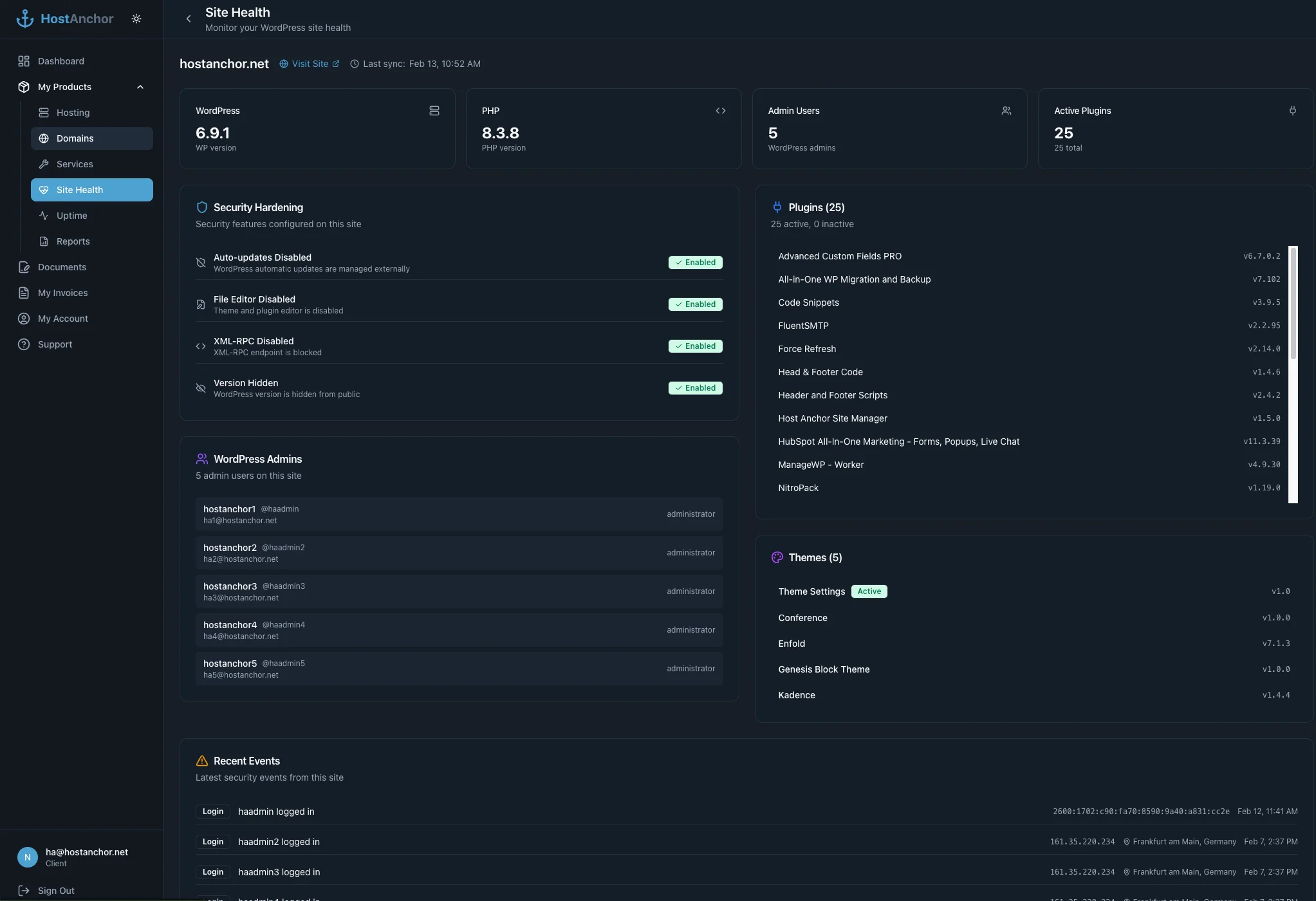The image size is (1316, 901).
Task: Open Reports in the sidebar
Action: (92, 241)
